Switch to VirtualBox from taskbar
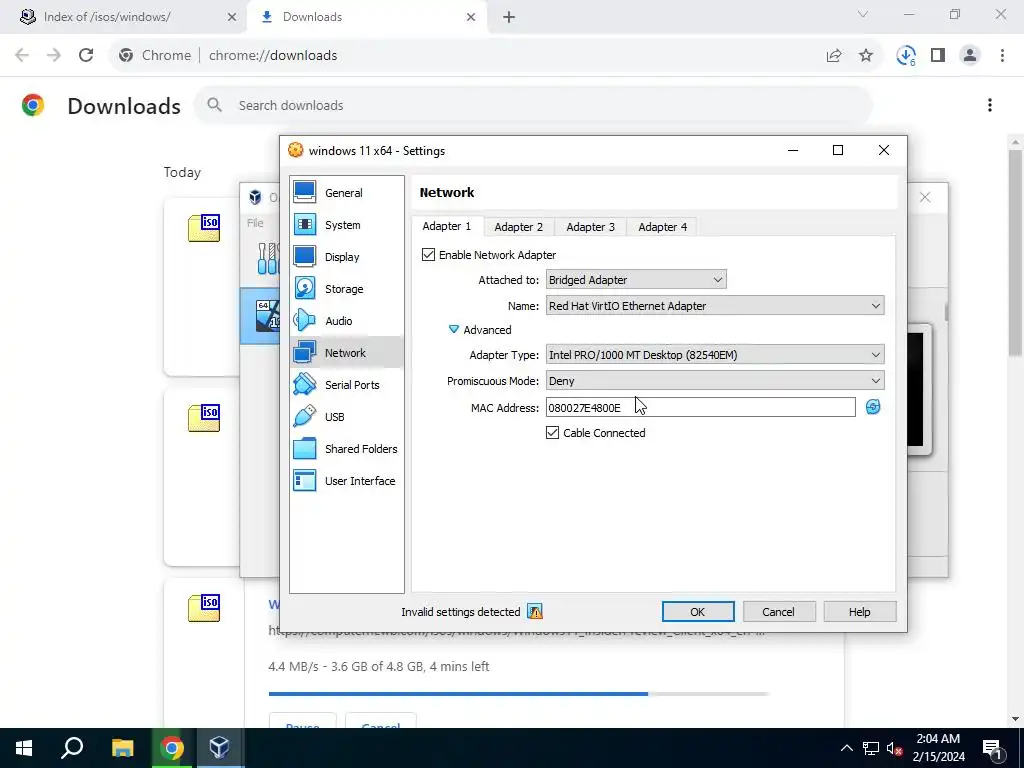 click(219, 748)
